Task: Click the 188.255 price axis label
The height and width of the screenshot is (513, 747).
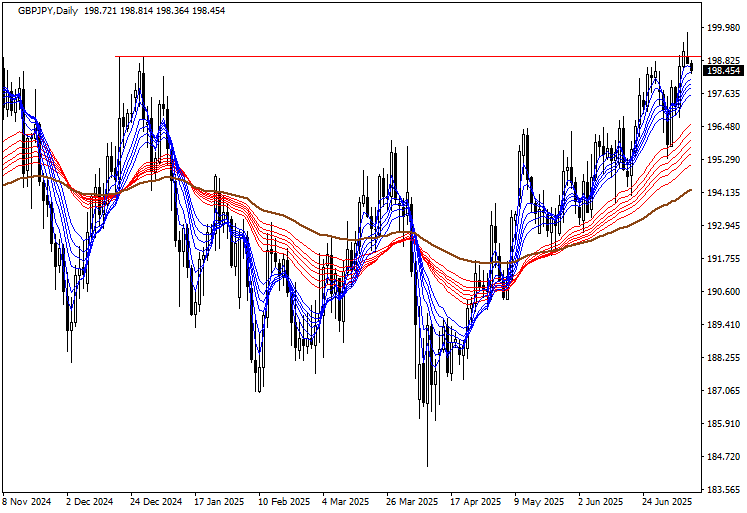Action: point(724,358)
